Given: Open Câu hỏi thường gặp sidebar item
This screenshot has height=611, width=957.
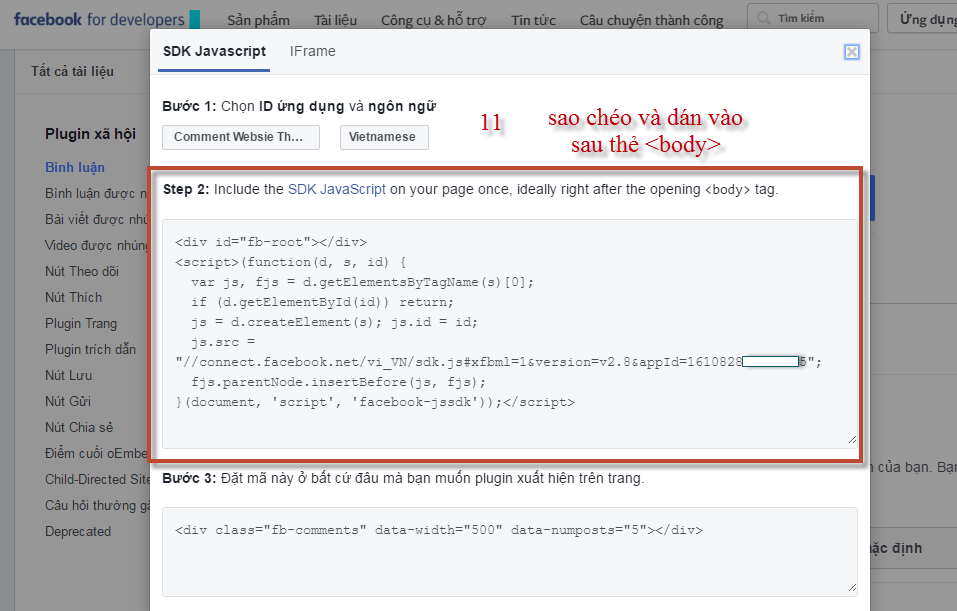Looking at the screenshot, I should (96, 505).
